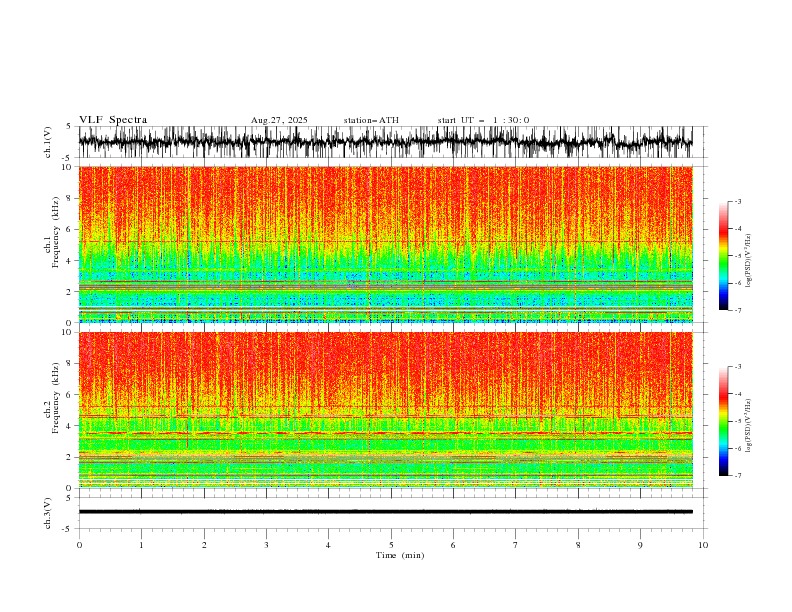
Task: Click the "1" tick on time axis
Action: (141, 545)
